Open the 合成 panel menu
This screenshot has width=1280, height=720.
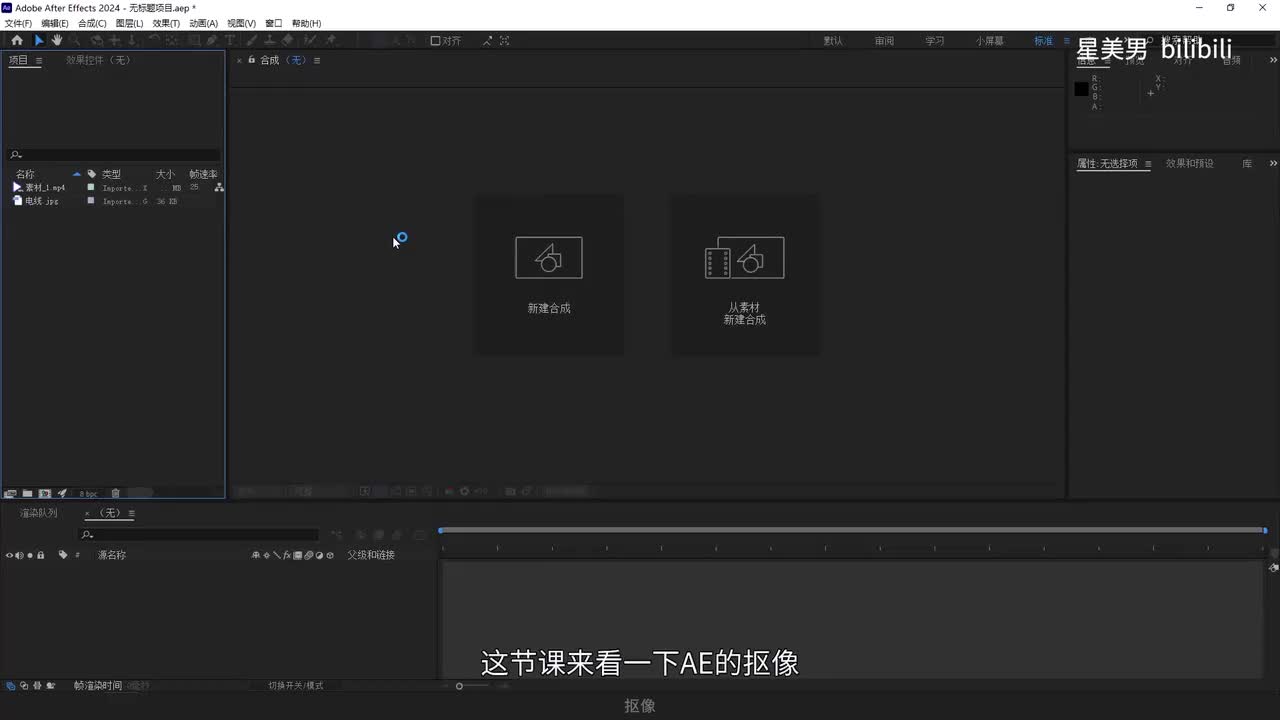coord(317,61)
